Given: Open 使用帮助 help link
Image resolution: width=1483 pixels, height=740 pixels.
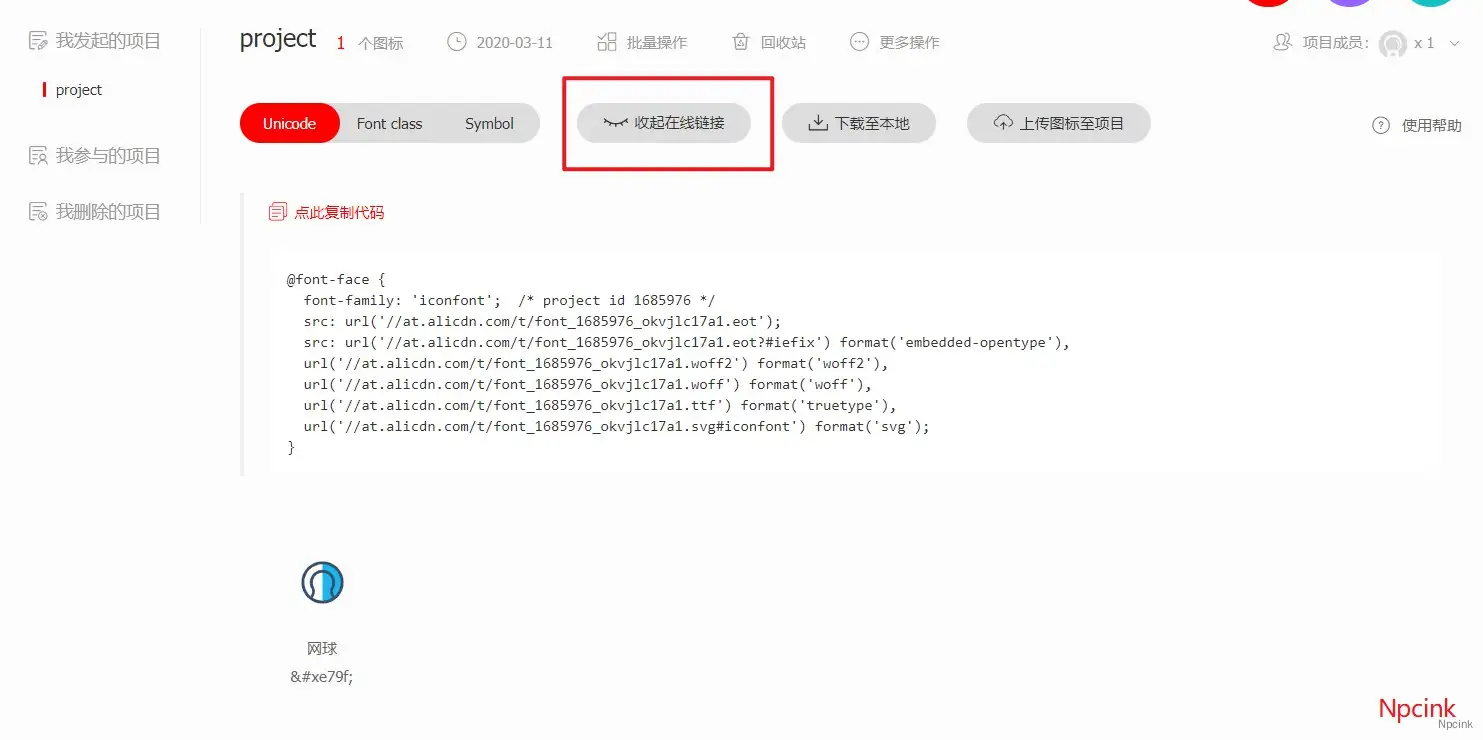Looking at the screenshot, I should (1417, 125).
